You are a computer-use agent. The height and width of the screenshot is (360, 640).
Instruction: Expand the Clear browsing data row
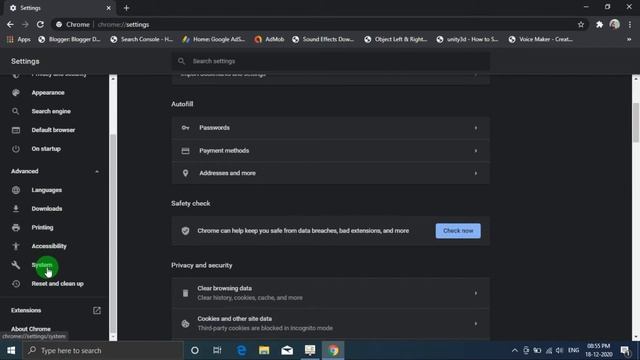coord(331,293)
